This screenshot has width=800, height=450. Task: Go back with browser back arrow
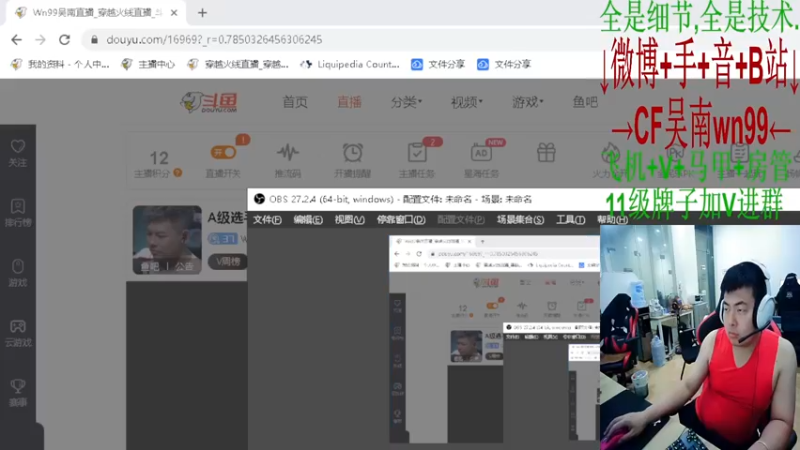point(16,40)
